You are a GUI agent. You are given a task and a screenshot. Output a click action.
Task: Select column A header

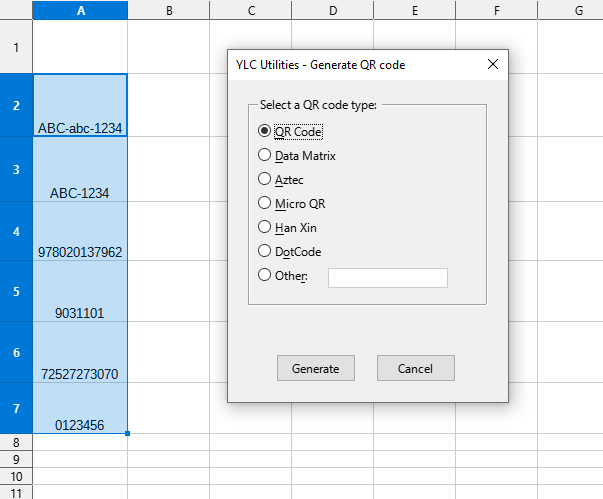coord(80,10)
